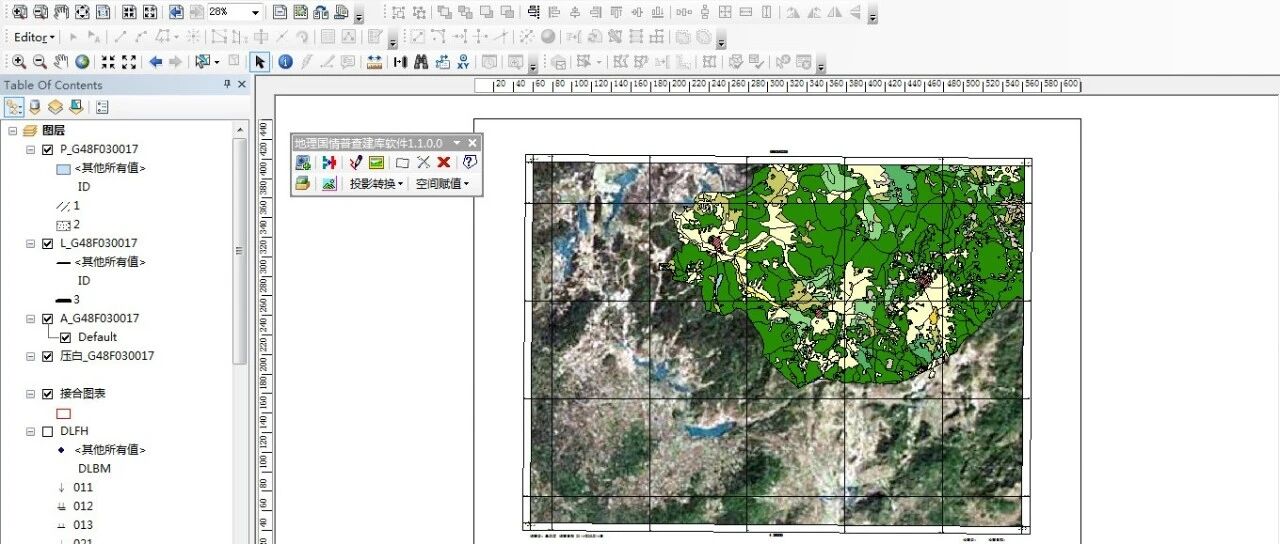Screen dimensions: 1280x544
Task: Click the Full Extent globe icon
Action: coord(82,62)
